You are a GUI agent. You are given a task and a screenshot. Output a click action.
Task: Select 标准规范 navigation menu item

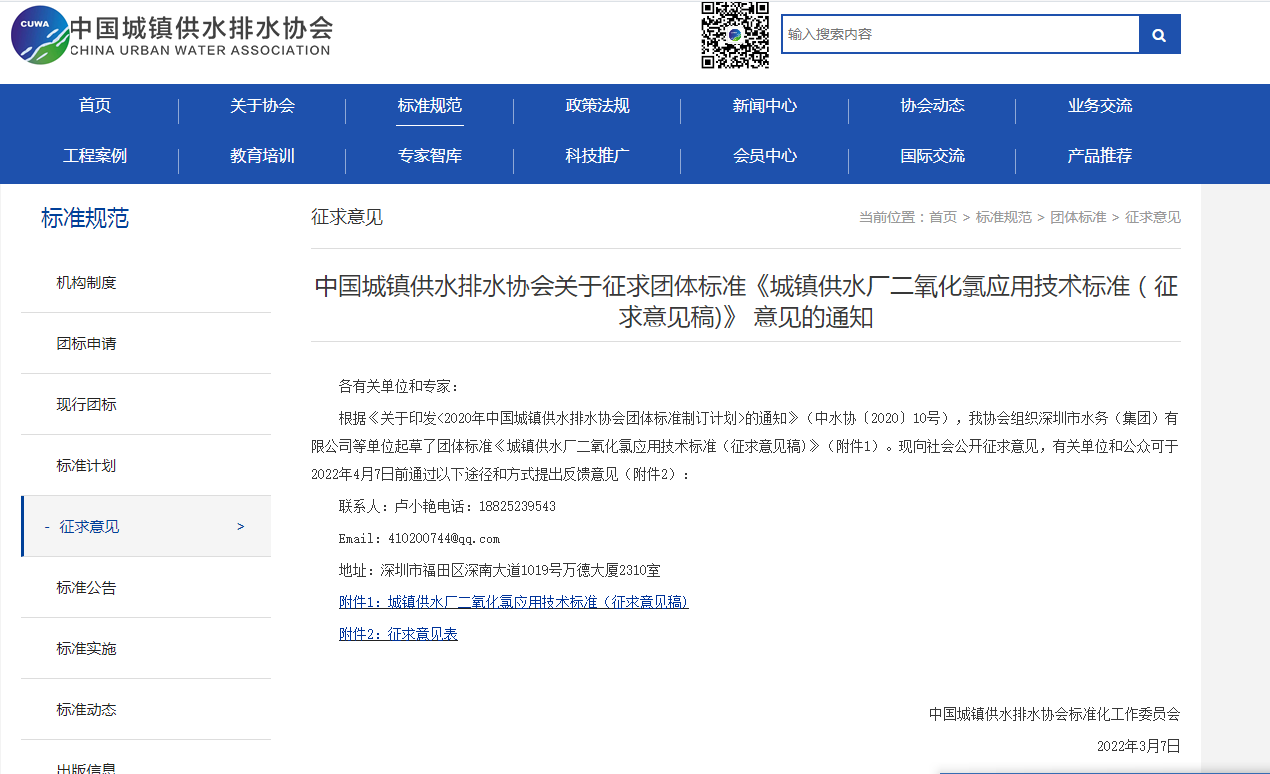(x=430, y=106)
